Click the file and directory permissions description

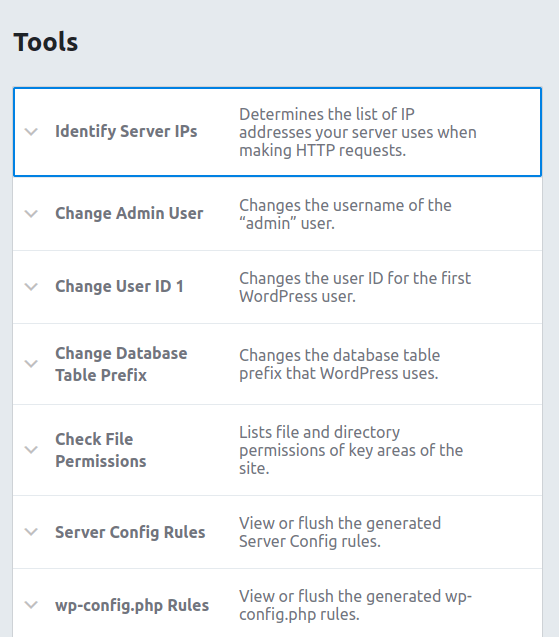(351, 450)
